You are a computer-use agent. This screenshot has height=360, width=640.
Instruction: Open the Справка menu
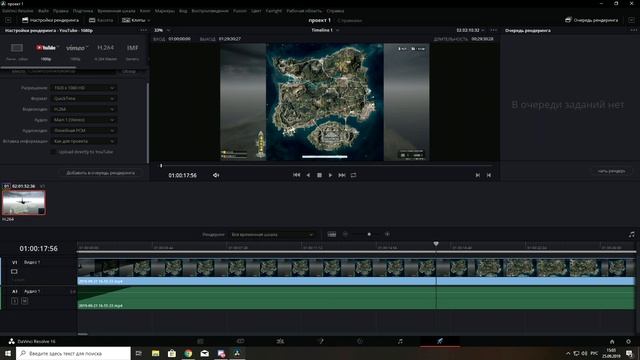click(x=335, y=11)
